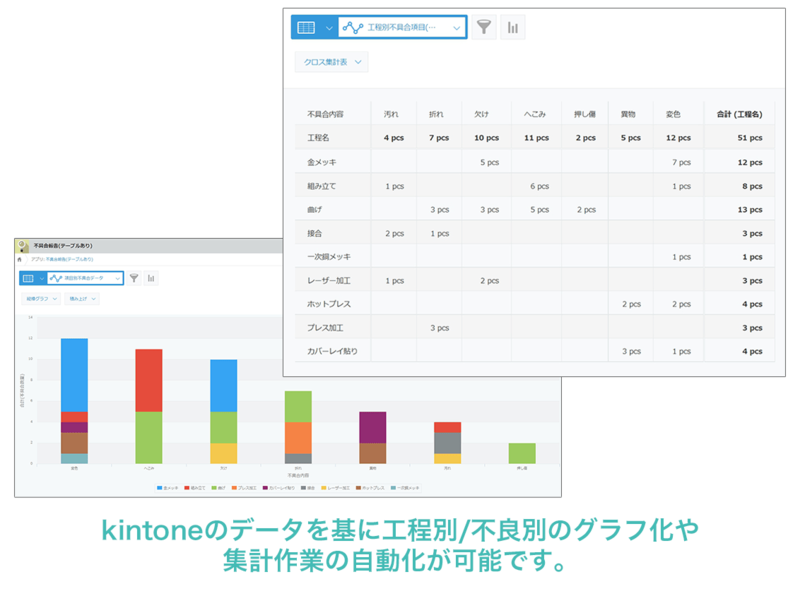Image resolution: width=800 pixels, height=596 pixels.
Task: Click the 異物 column header
Action: coord(628,114)
